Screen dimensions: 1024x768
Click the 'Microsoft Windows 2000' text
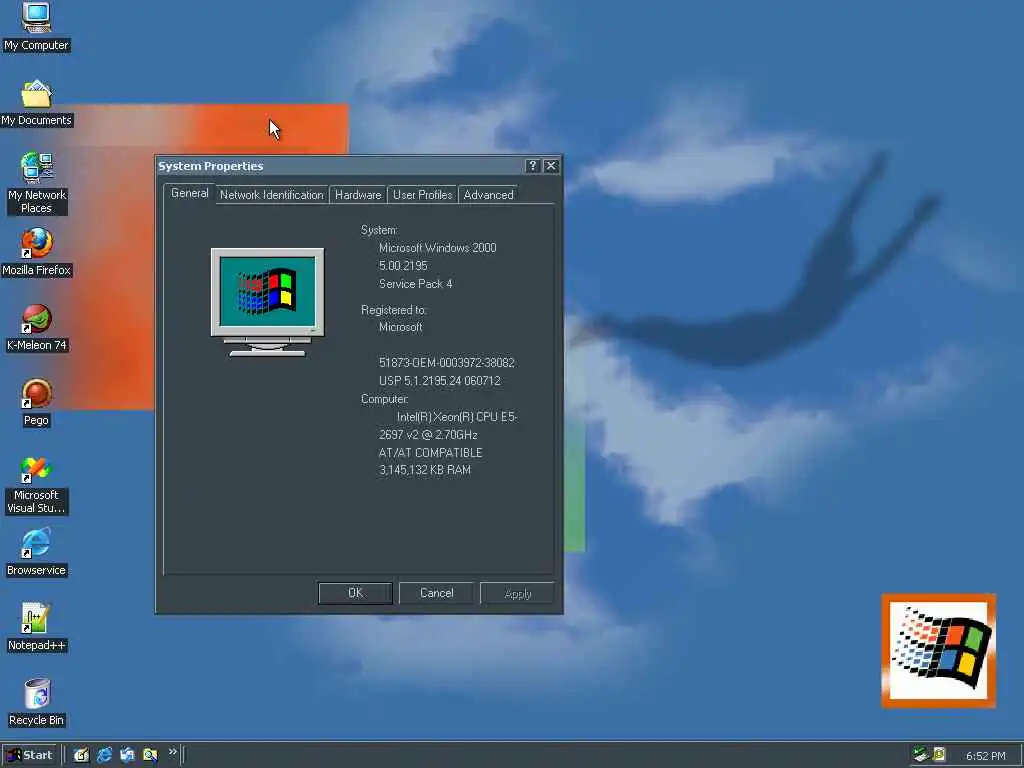[x=438, y=248]
